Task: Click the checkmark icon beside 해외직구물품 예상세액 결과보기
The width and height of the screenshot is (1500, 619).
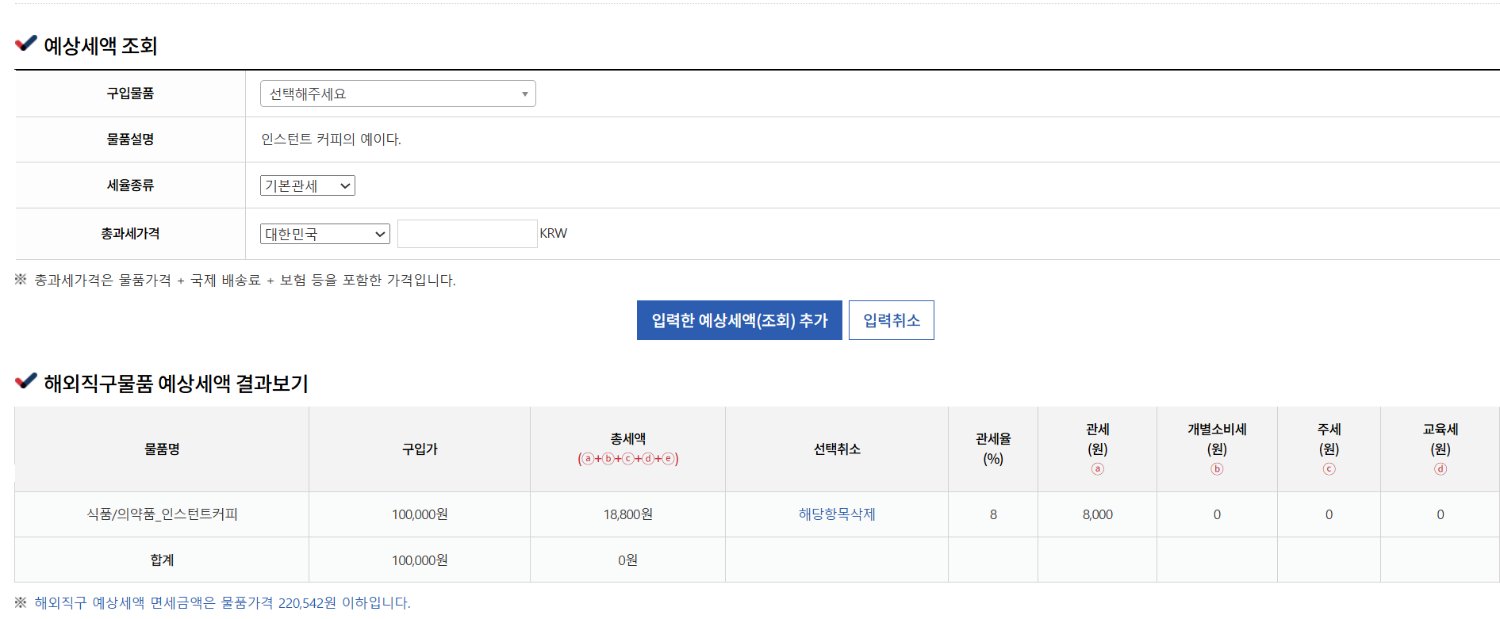Action: tap(26, 382)
